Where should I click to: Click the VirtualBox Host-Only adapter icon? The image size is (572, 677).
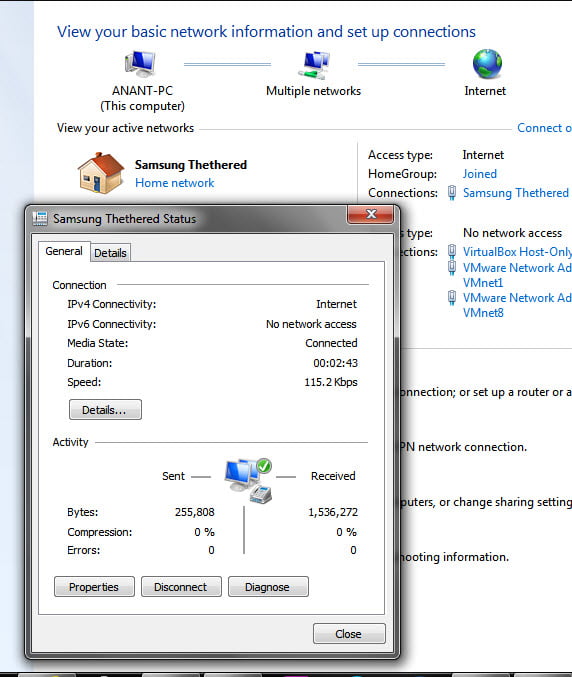(452, 251)
